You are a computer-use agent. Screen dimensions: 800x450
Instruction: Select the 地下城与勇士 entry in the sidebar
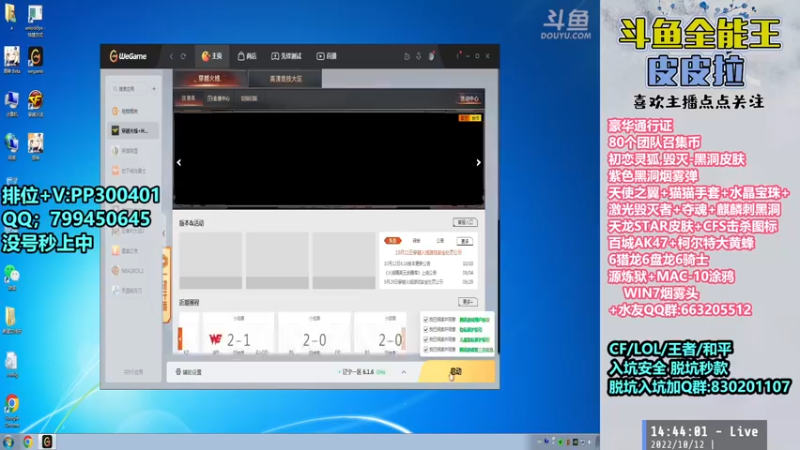(133, 170)
